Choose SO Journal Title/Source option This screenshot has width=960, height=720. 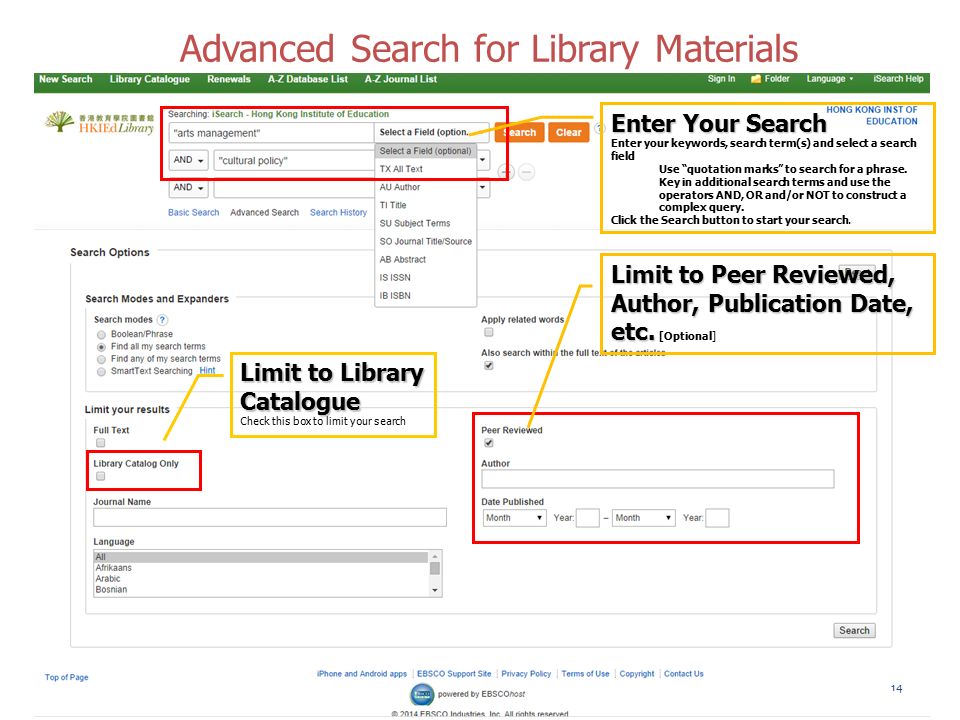click(426, 241)
